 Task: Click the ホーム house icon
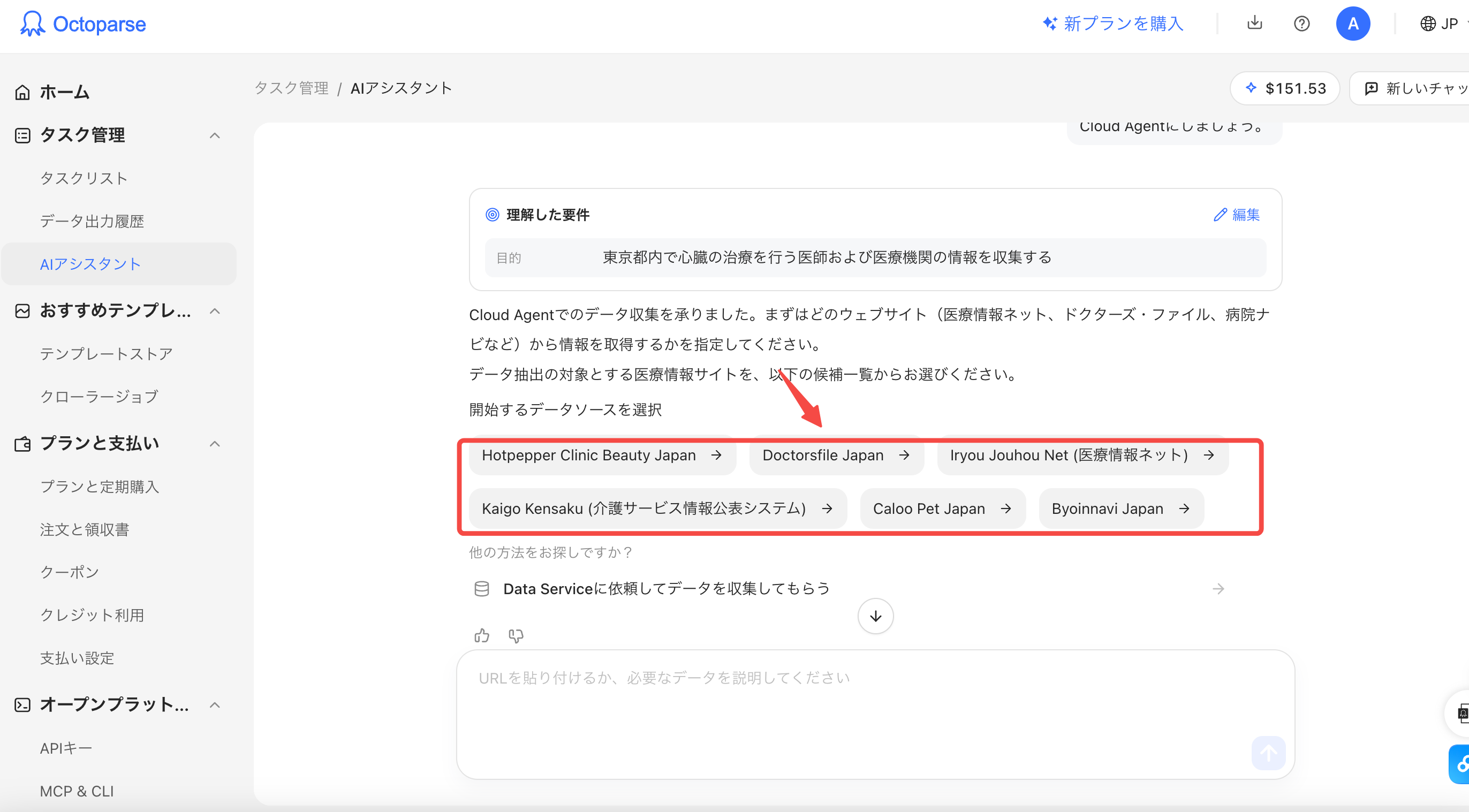pyautogui.click(x=22, y=92)
